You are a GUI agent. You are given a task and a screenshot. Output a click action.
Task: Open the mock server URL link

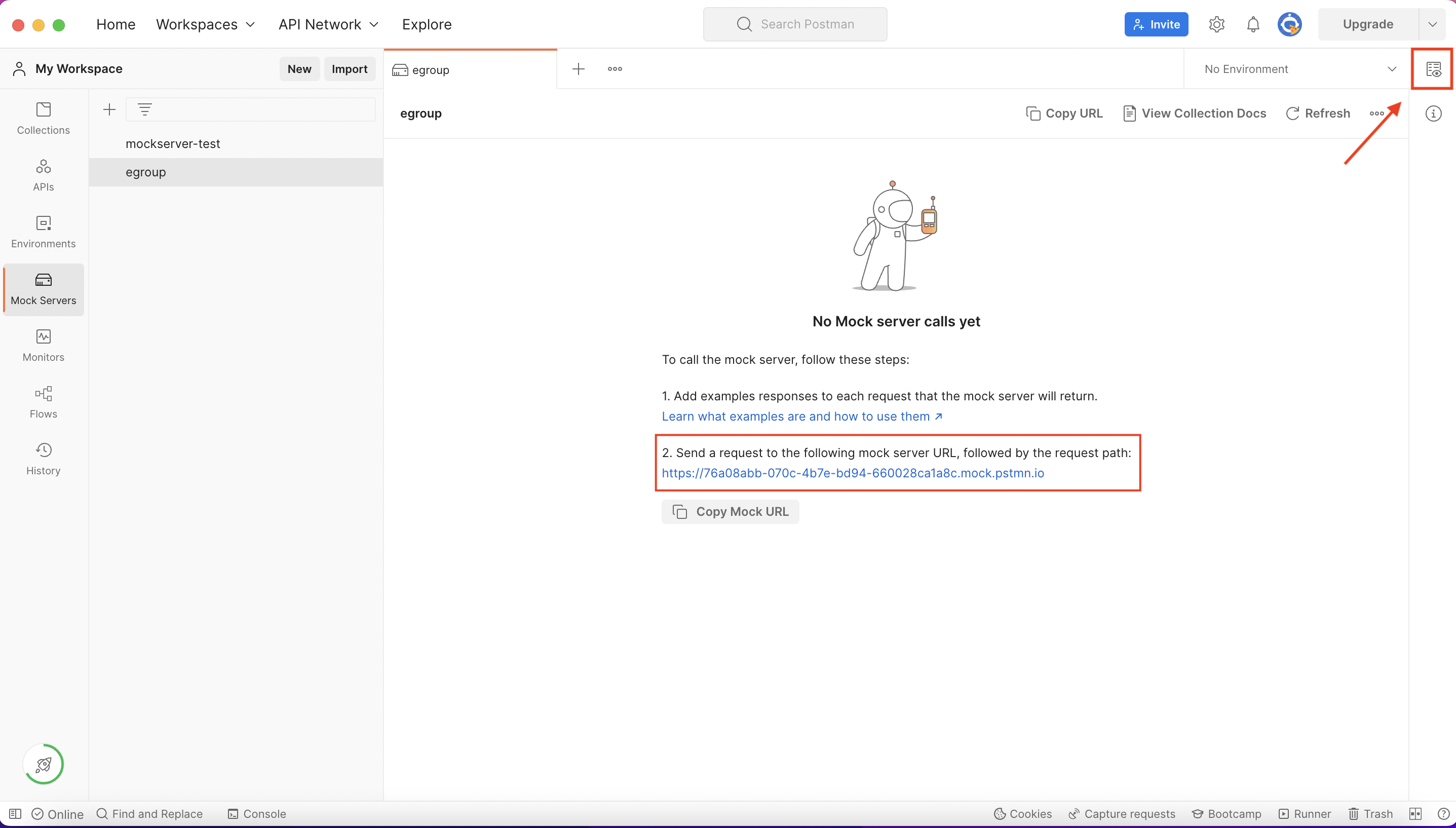coord(852,473)
